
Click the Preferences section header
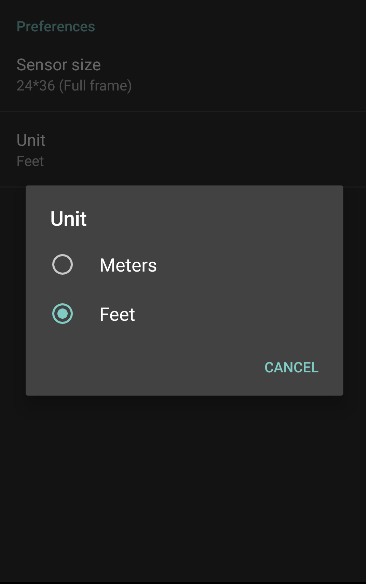[x=56, y=26]
